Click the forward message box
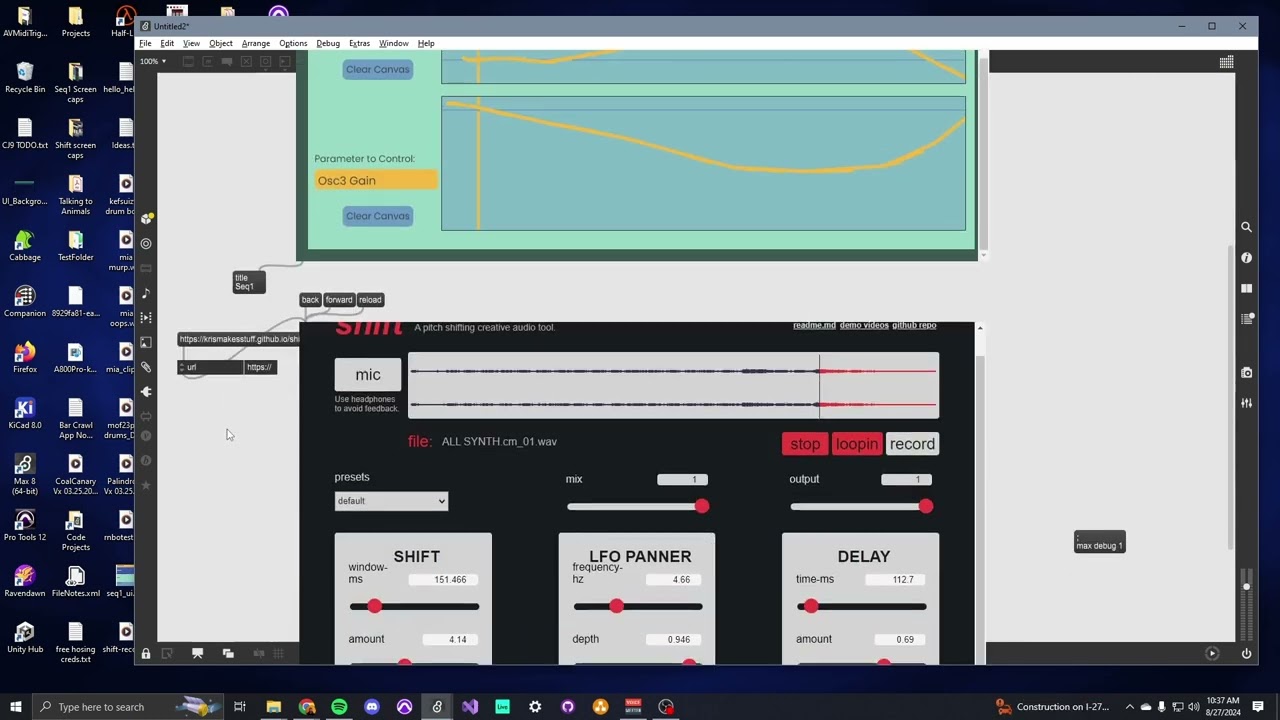 pos(339,300)
